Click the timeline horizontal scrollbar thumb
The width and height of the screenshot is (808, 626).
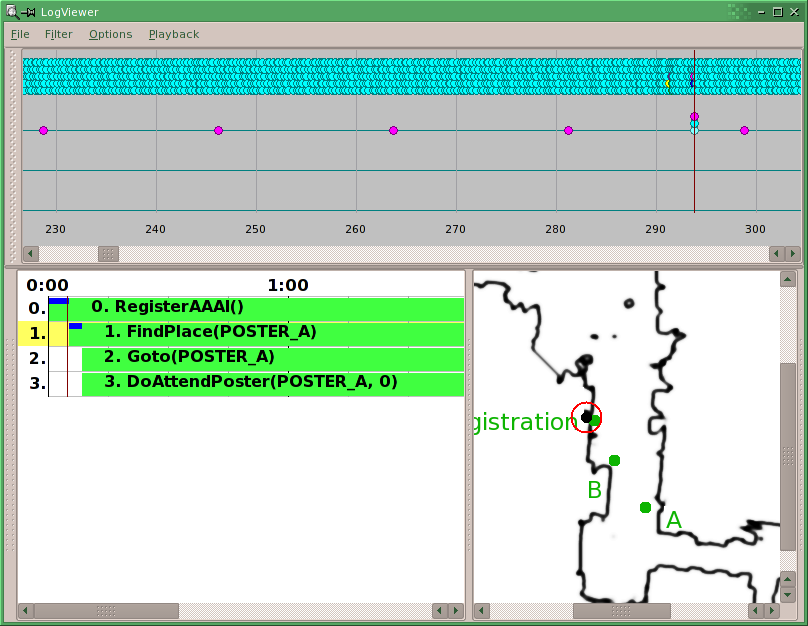coord(108,253)
